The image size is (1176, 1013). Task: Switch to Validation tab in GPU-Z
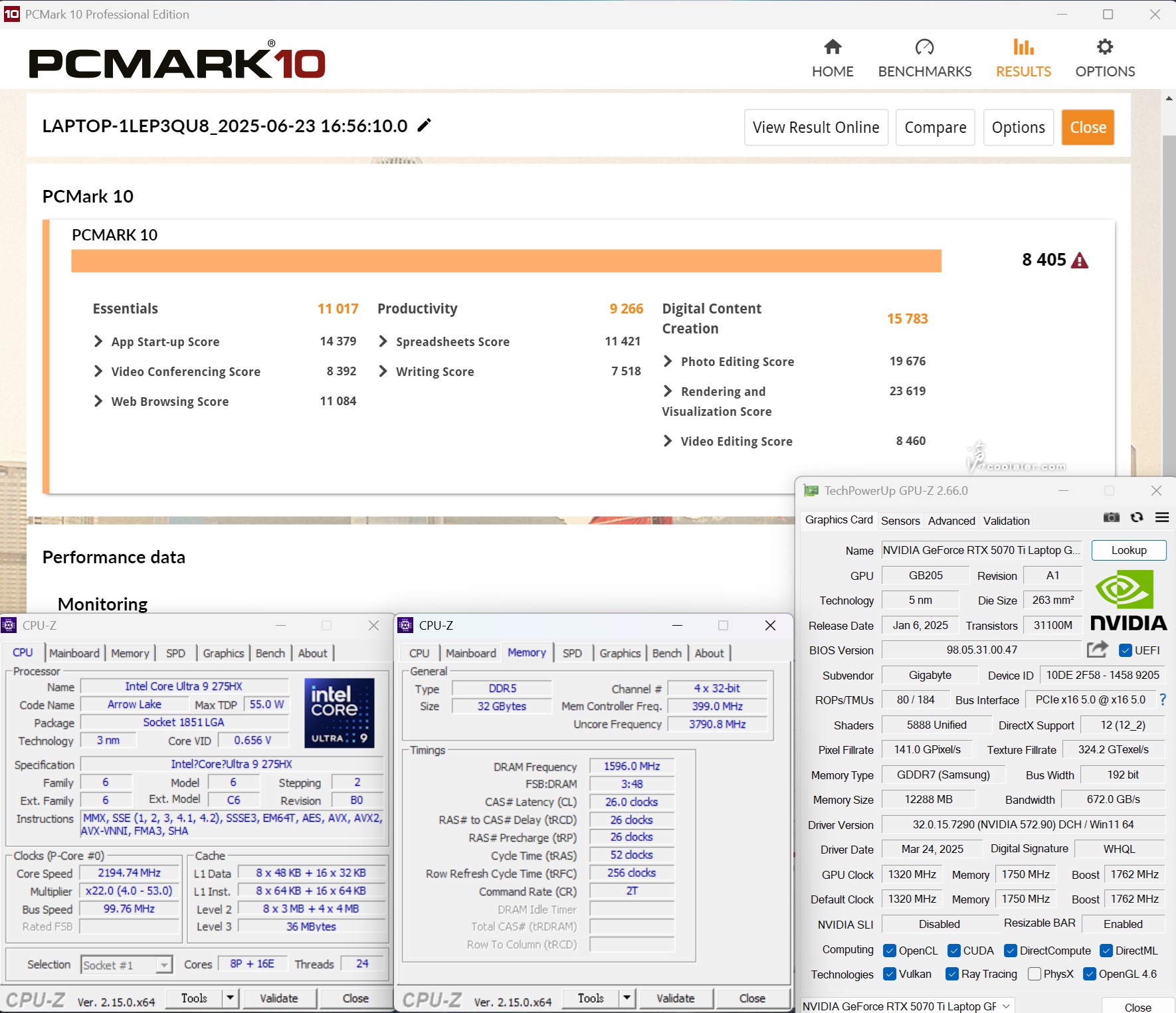(1007, 521)
